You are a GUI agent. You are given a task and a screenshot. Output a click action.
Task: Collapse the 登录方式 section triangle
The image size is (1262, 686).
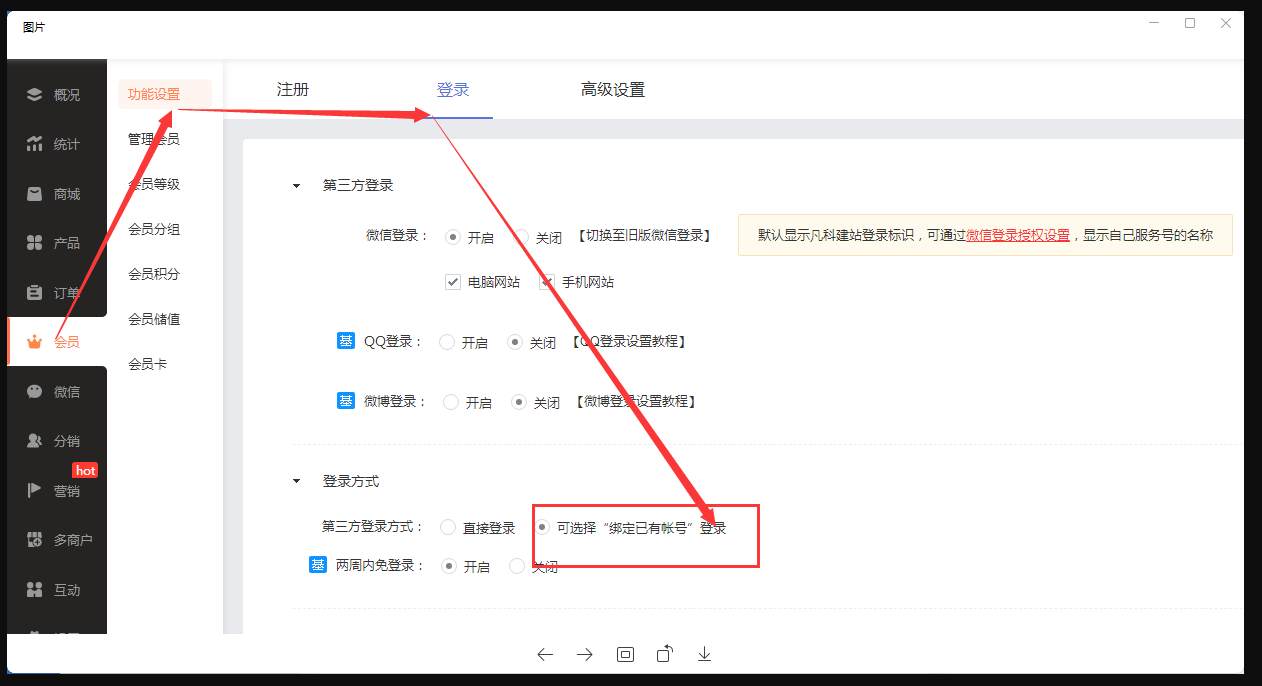point(296,481)
